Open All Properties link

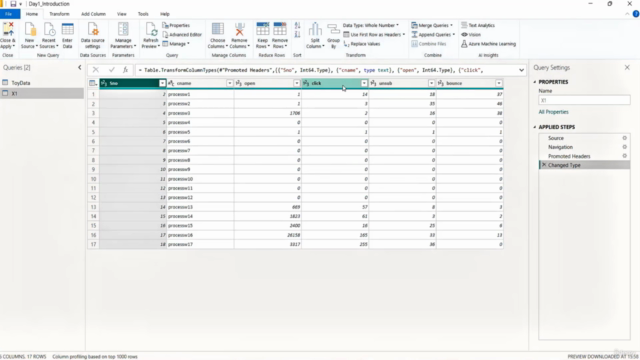(x=553, y=112)
